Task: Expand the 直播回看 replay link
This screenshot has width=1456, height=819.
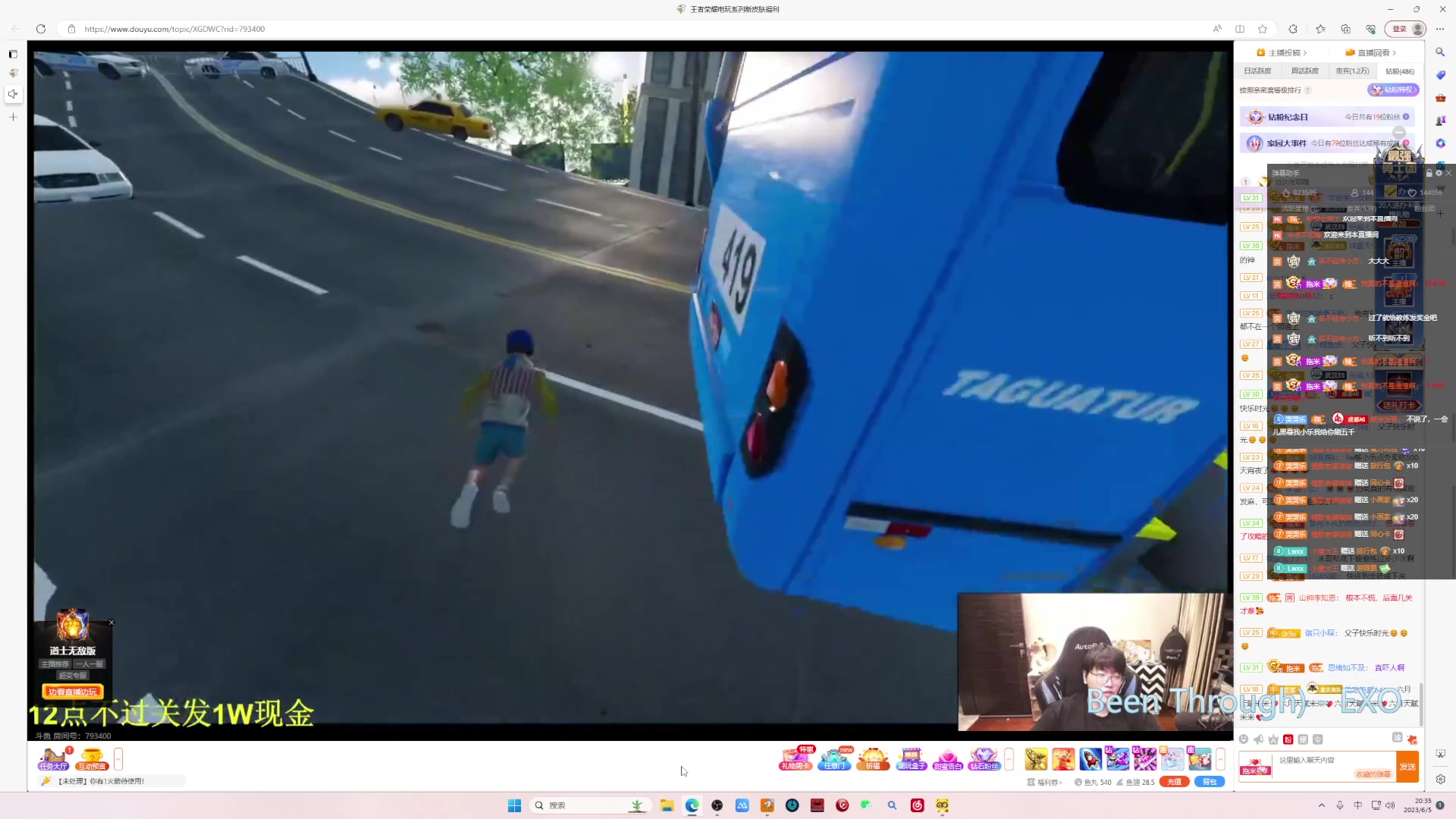Action: click(1370, 52)
